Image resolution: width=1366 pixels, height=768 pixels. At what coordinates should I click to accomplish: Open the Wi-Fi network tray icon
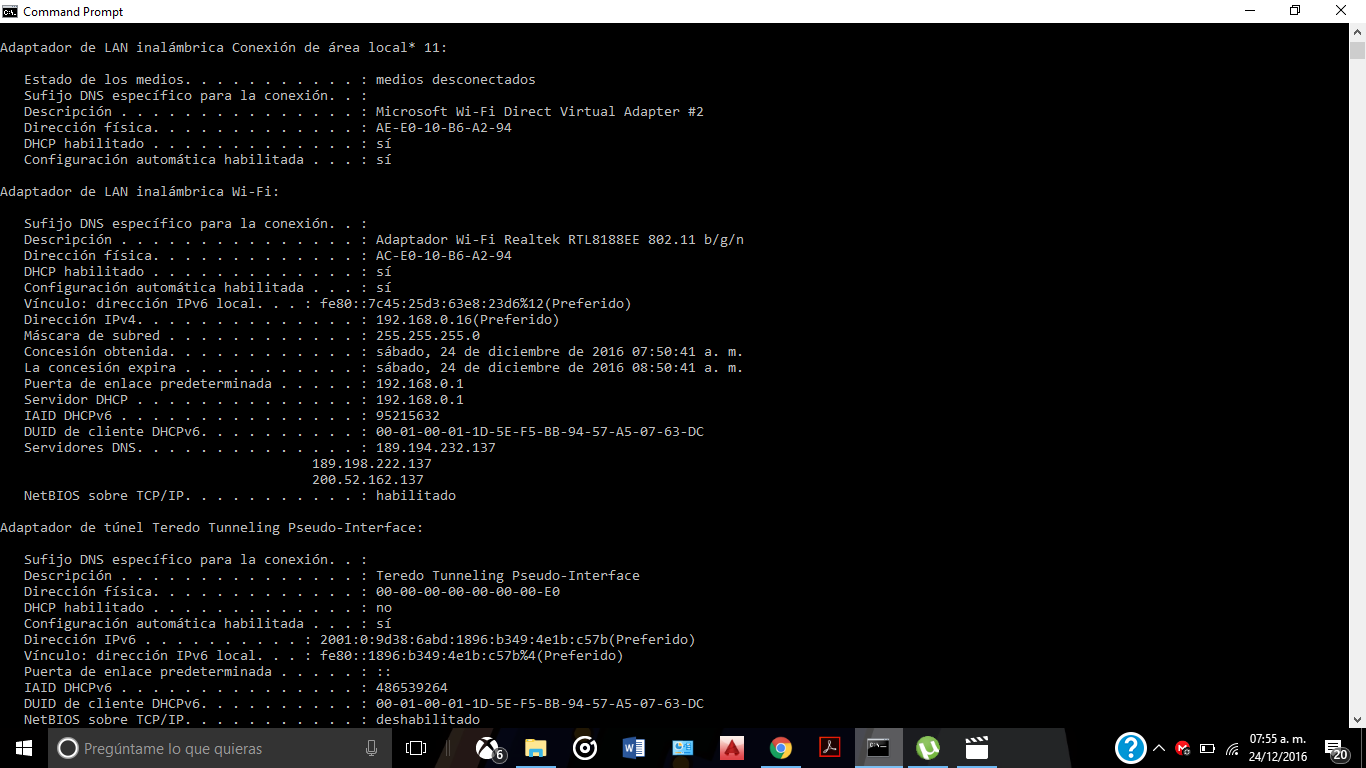tap(1232, 748)
